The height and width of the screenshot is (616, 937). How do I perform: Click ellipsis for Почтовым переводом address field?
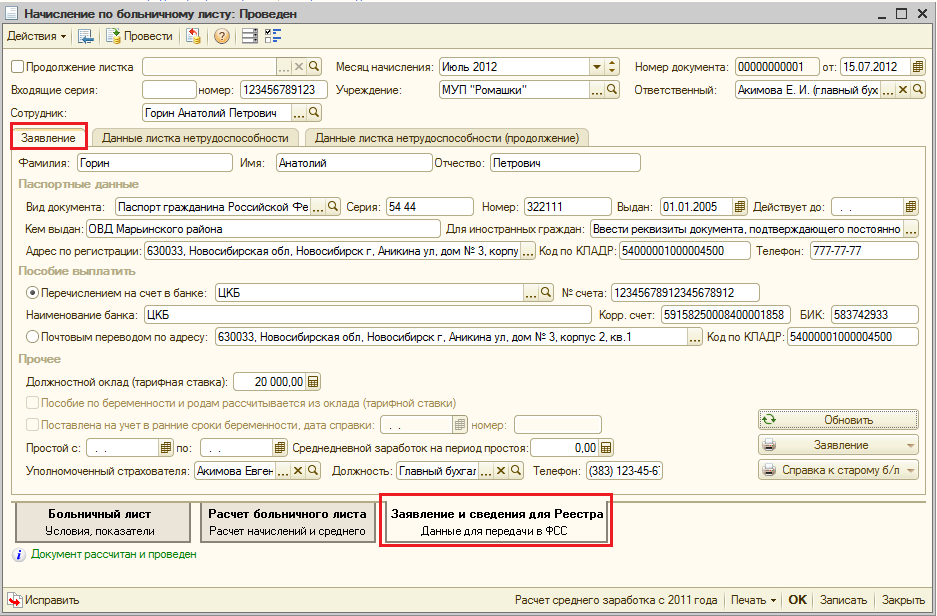click(x=694, y=337)
